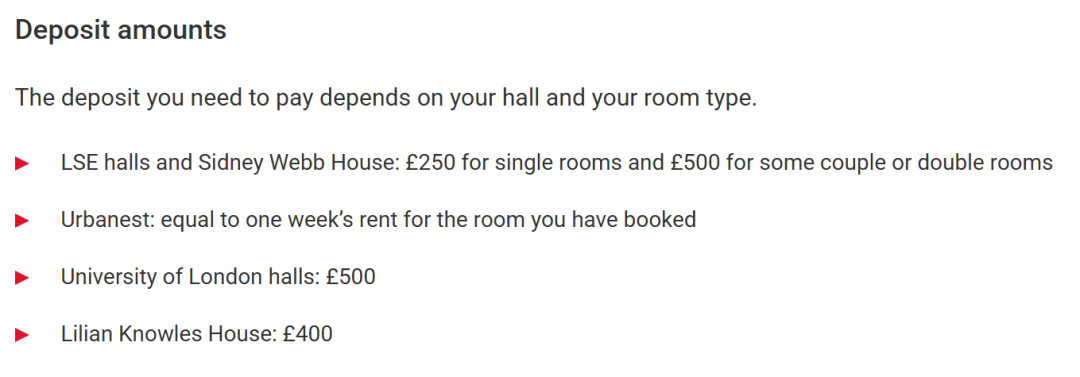
Task: Select the red arrow before University of London halls
Action: tap(23, 278)
